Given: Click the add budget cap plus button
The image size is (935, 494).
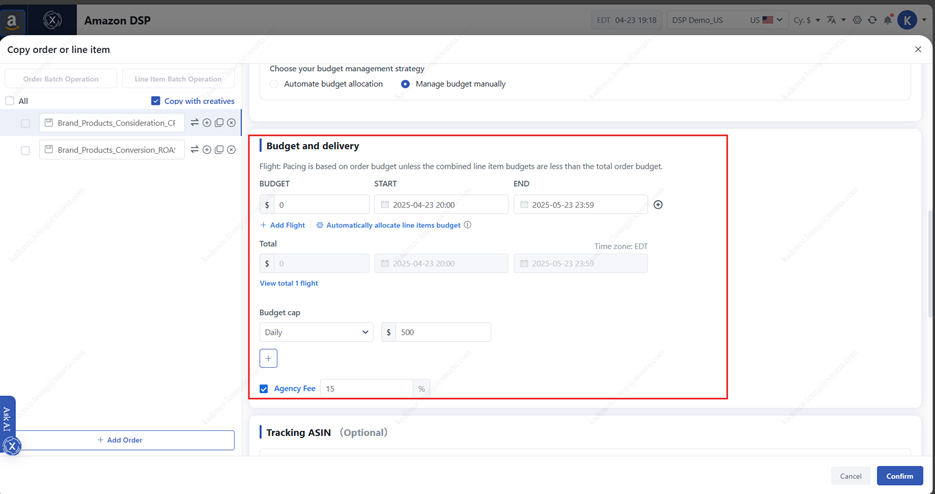Looking at the screenshot, I should [x=268, y=358].
